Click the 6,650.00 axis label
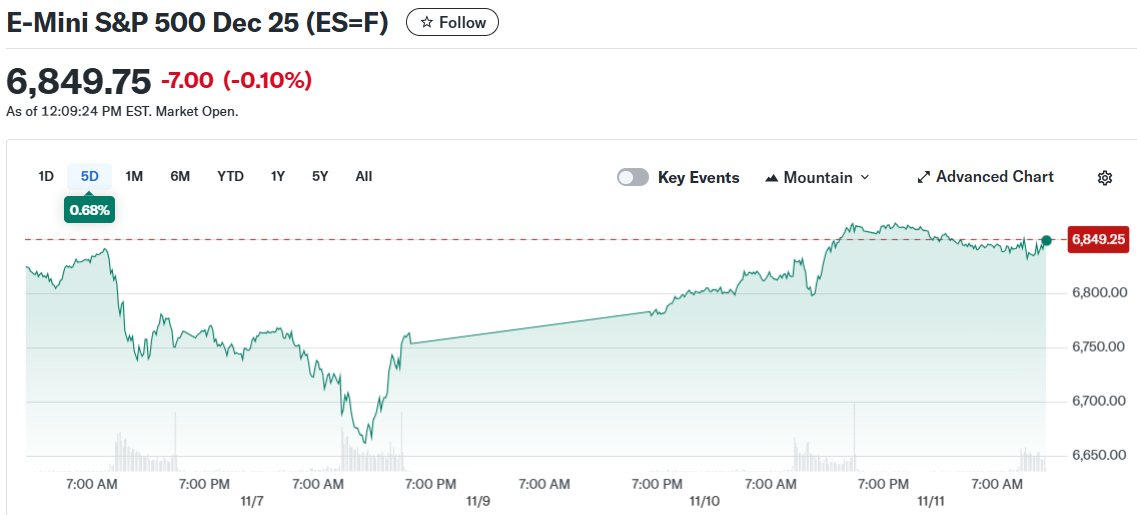This screenshot has height=515, width=1137. click(x=1099, y=456)
